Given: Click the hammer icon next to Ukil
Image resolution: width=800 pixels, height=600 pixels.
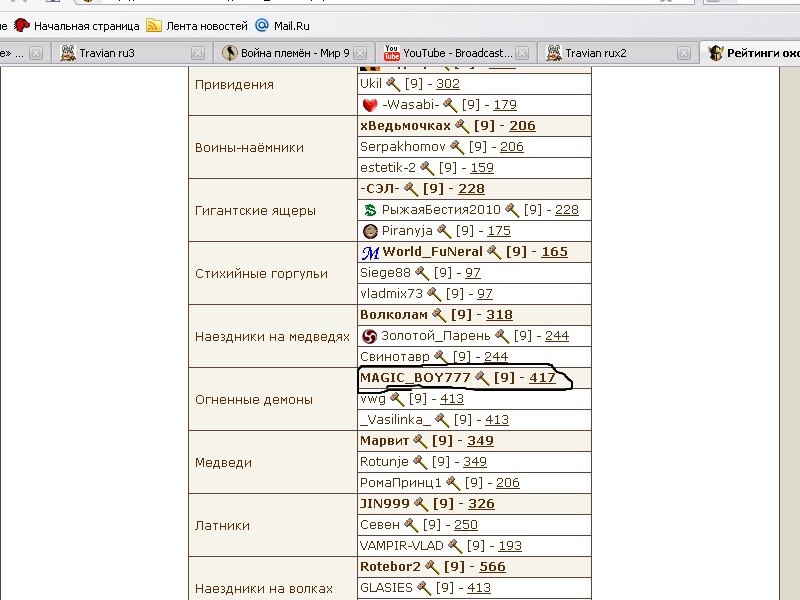Looking at the screenshot, I should tap(393, 84).
